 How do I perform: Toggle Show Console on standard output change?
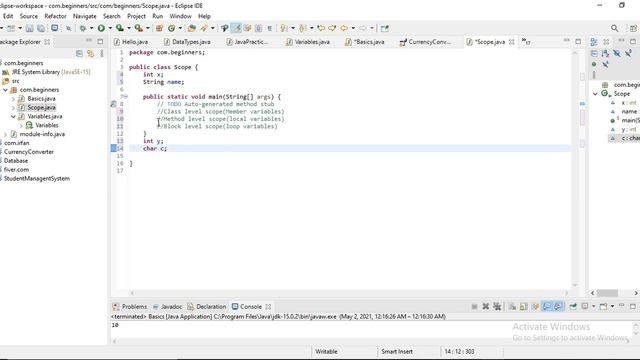(547, 306)
